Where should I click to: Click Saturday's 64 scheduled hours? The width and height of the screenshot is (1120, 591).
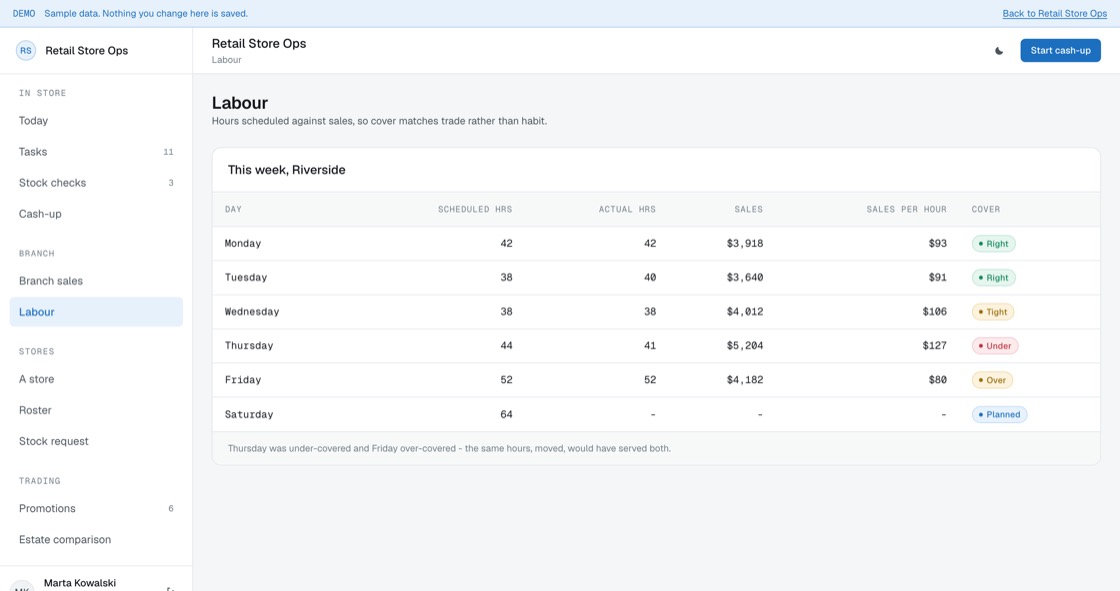coord(506,414)
